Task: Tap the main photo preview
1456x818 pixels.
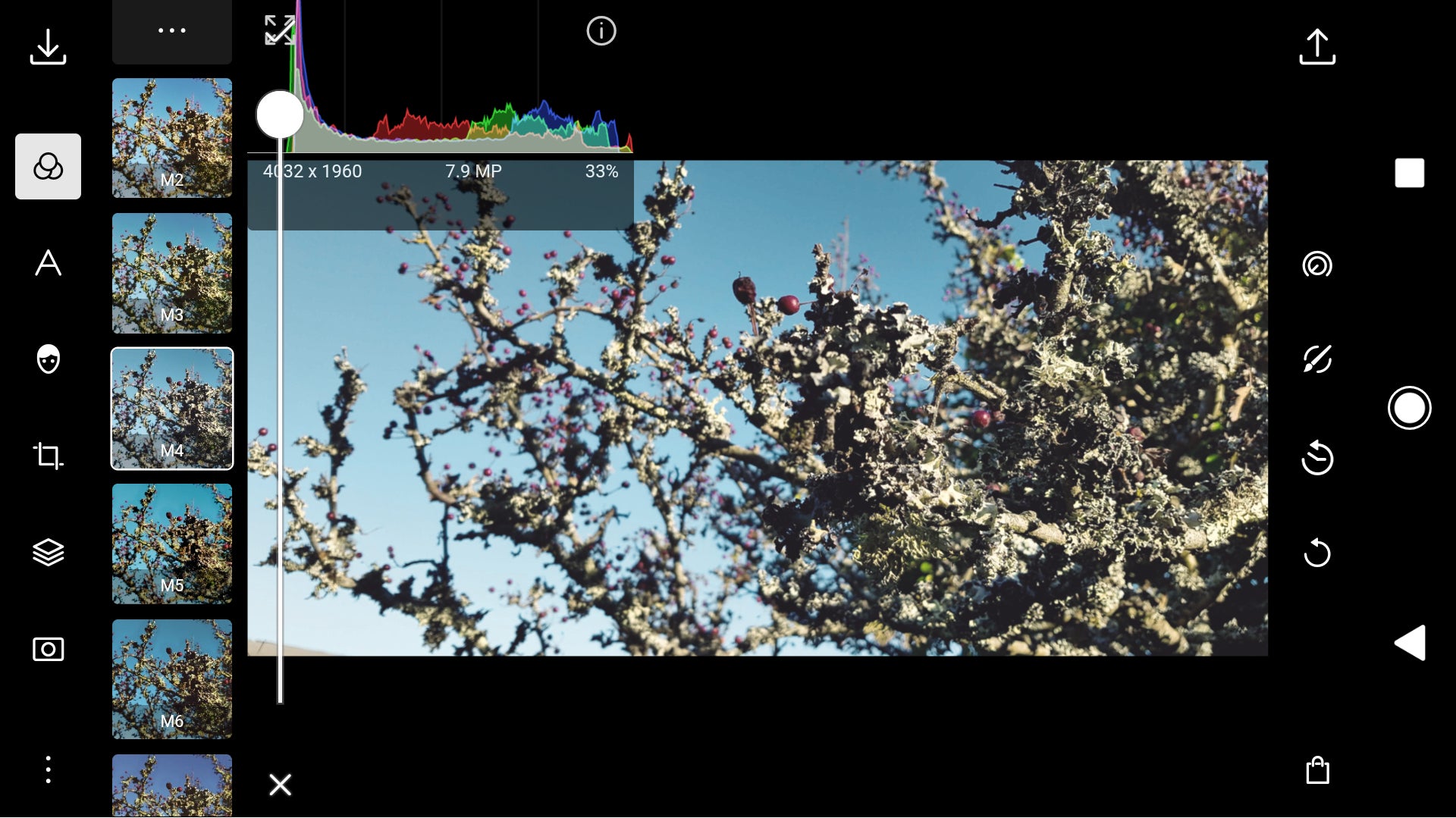Action: click(x=758, y=408)
